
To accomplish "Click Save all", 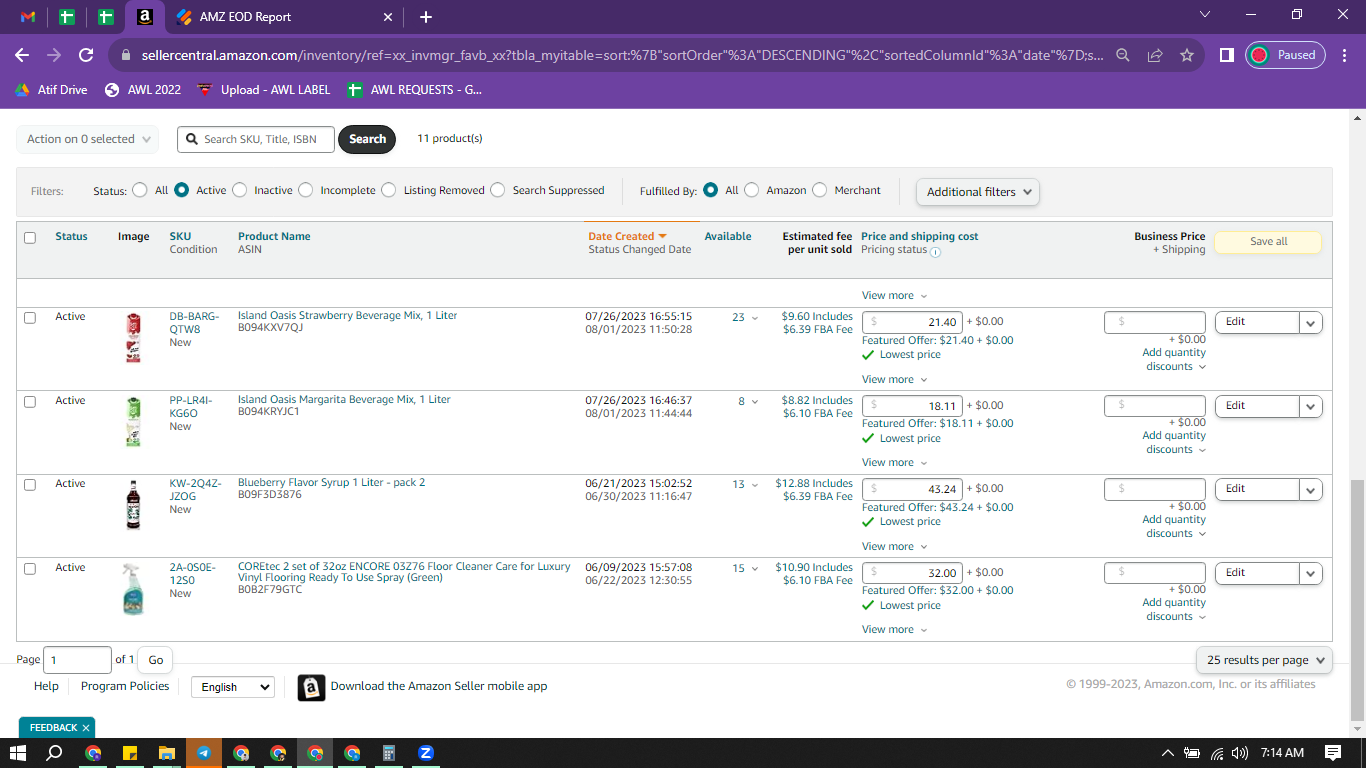I will [x=1268, y=242].
